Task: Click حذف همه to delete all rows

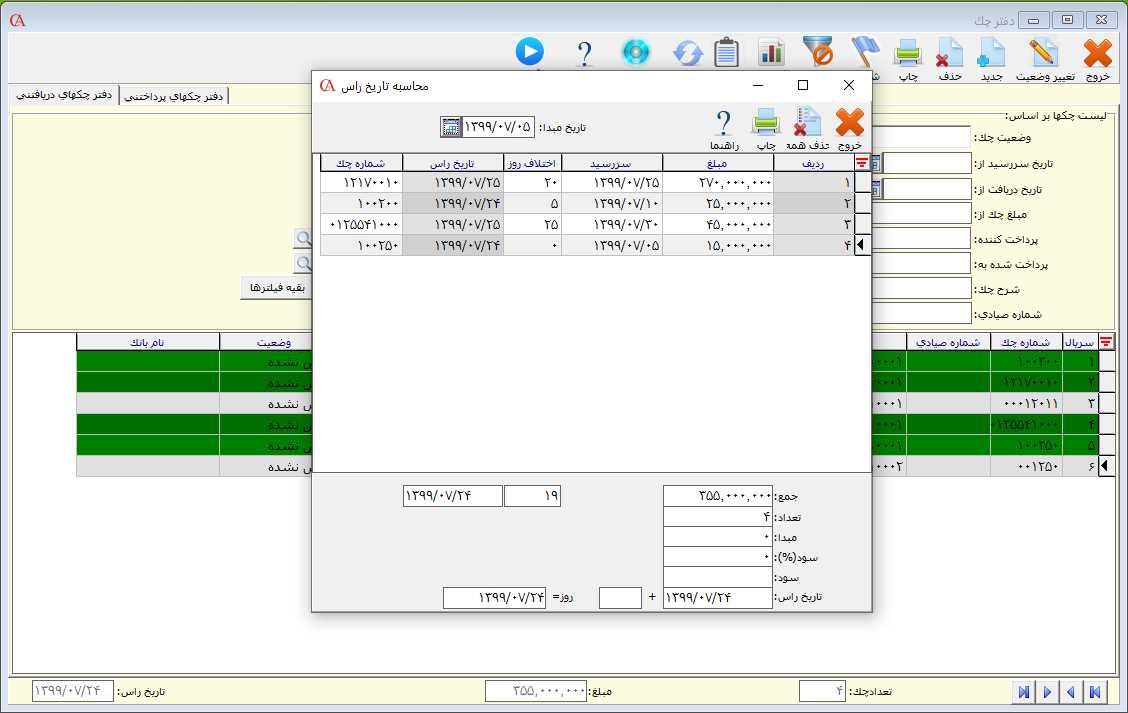Action: (x=806, y=123)
